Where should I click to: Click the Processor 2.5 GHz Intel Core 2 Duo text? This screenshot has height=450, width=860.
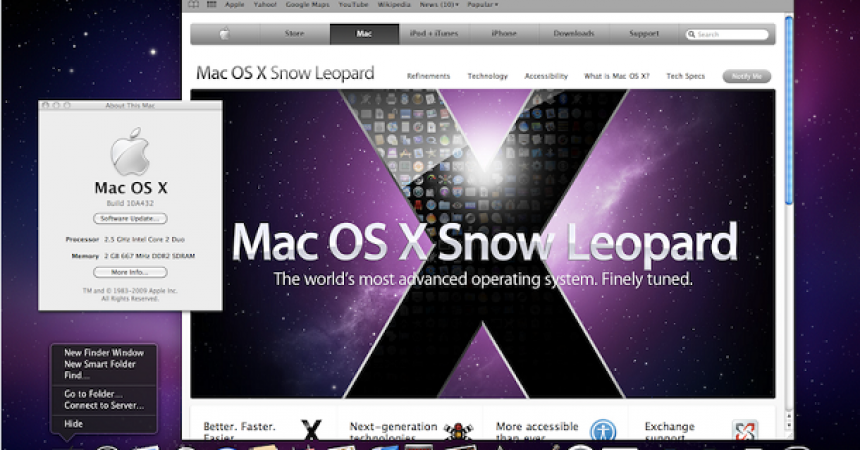(125, 240)
